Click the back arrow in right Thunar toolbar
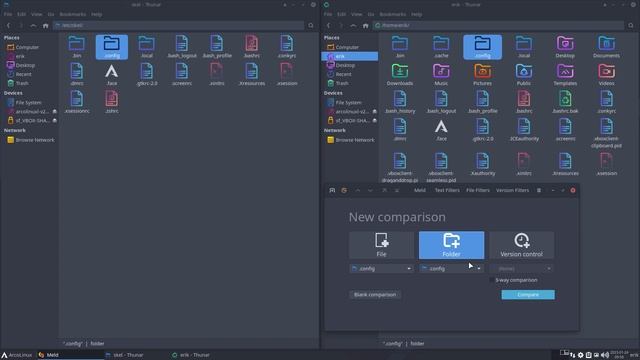The height and width of the screenshot is (360, 640). [328, 25]
